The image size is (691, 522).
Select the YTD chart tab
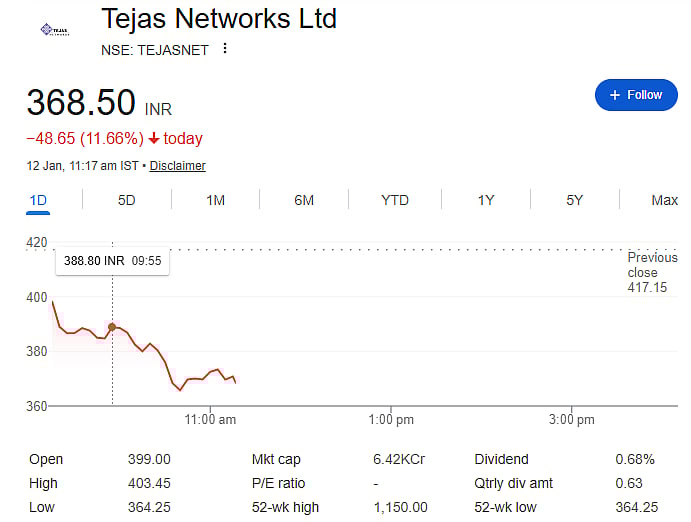click(x=395, y=200)
